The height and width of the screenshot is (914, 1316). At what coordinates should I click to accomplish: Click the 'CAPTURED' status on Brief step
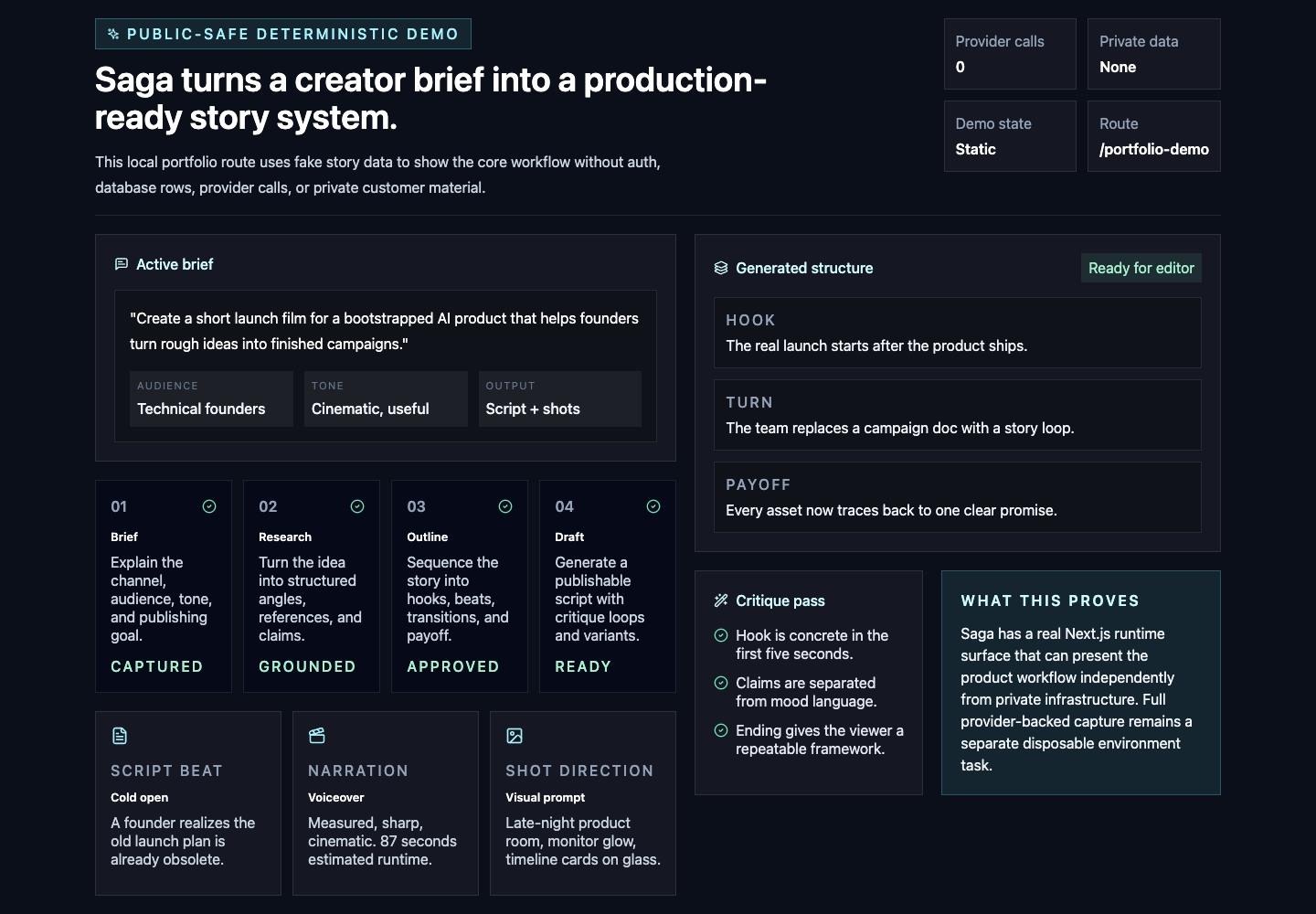click(156, 666)
